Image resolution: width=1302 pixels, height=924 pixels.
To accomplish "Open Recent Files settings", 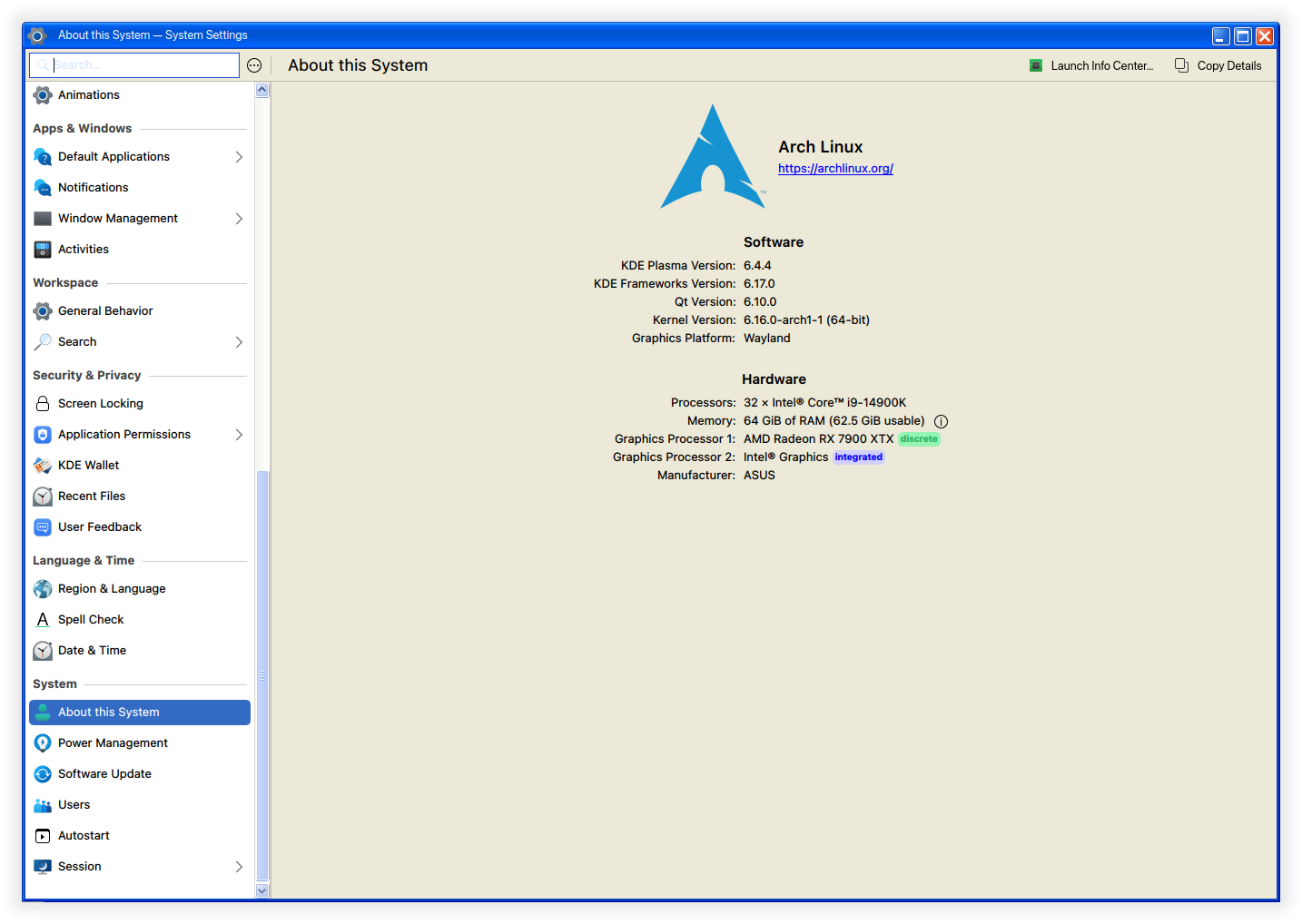I will (140, 496).
